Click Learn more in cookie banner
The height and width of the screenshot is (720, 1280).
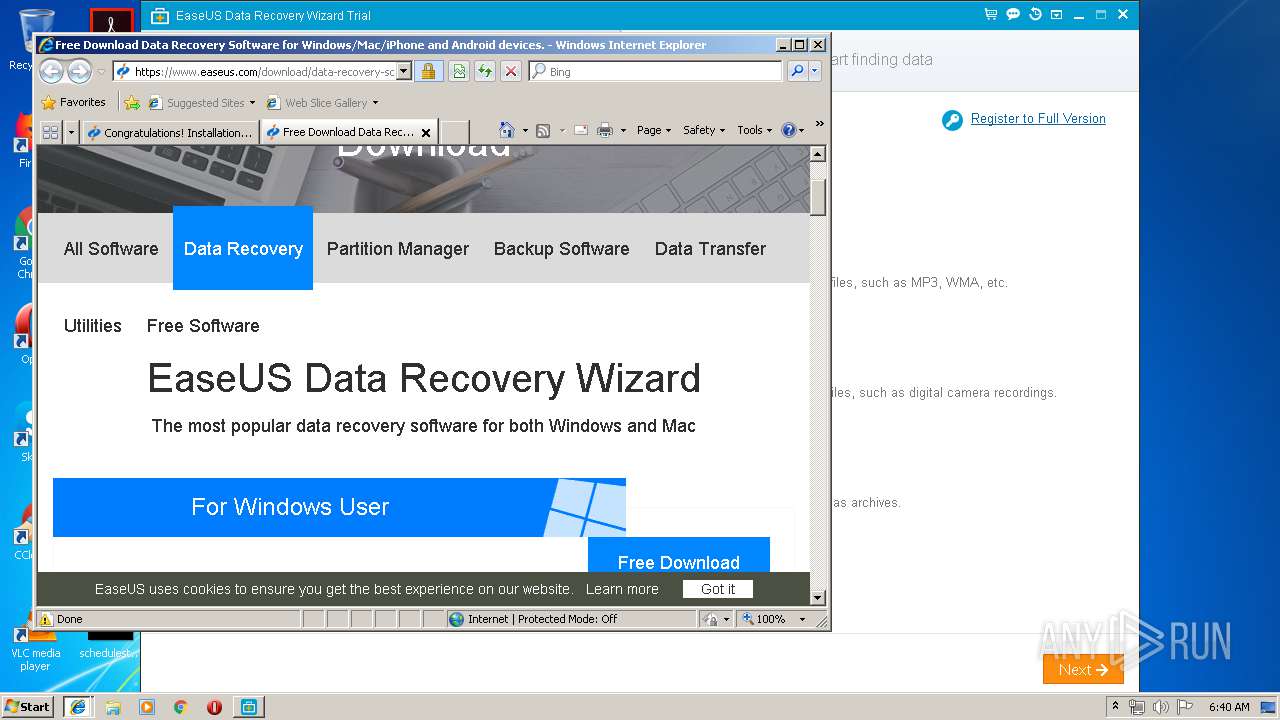(622, 589)
